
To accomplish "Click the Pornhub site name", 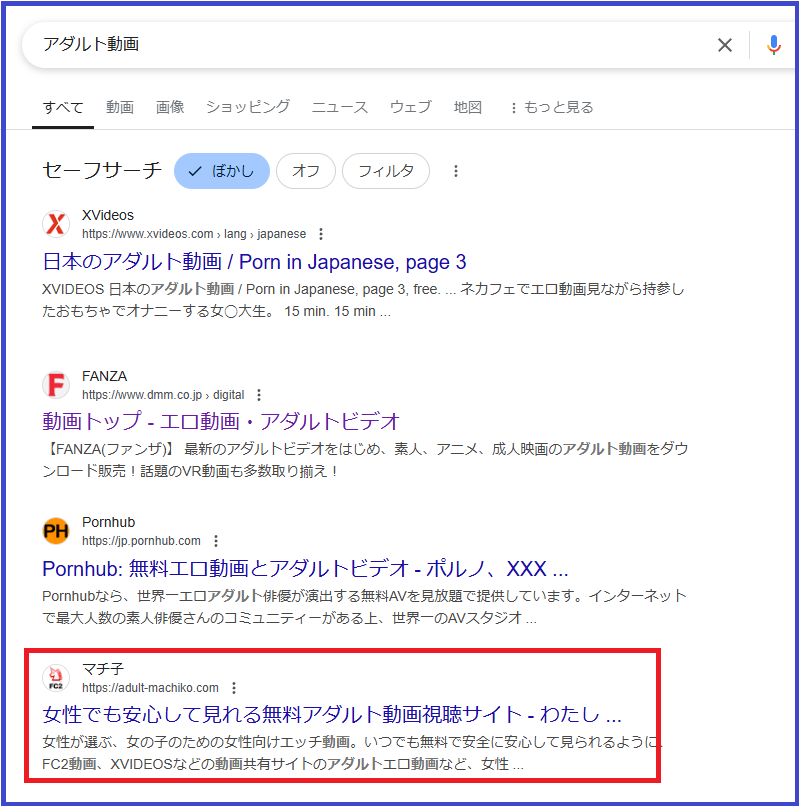I will 108,522.
